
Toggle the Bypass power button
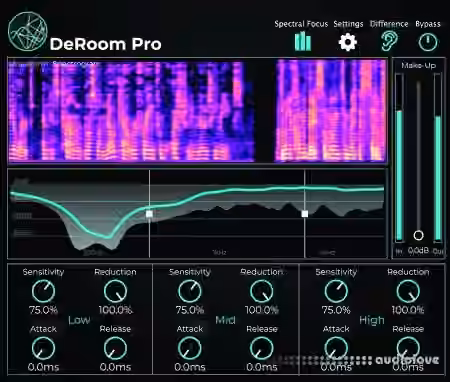[x=428, y=42]
